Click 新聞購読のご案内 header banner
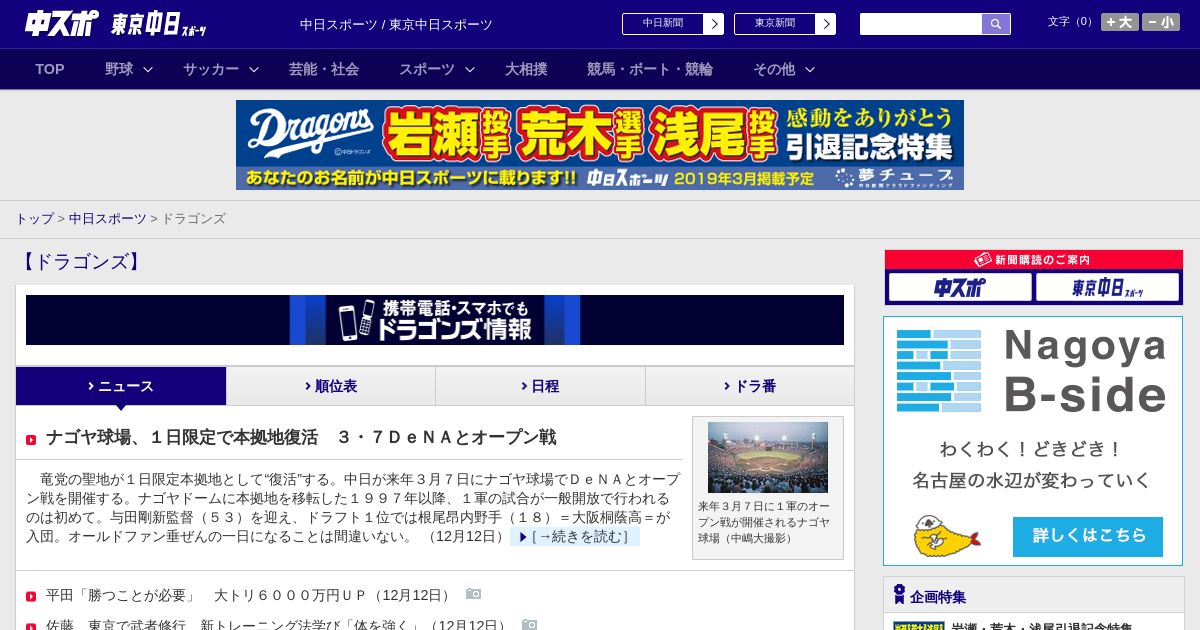1200x630 pixels. click(x=1034, y=259)
